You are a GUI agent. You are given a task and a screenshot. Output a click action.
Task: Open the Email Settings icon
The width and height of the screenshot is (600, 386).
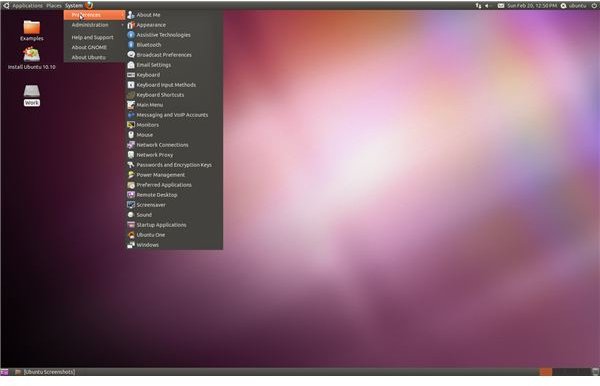131,65
